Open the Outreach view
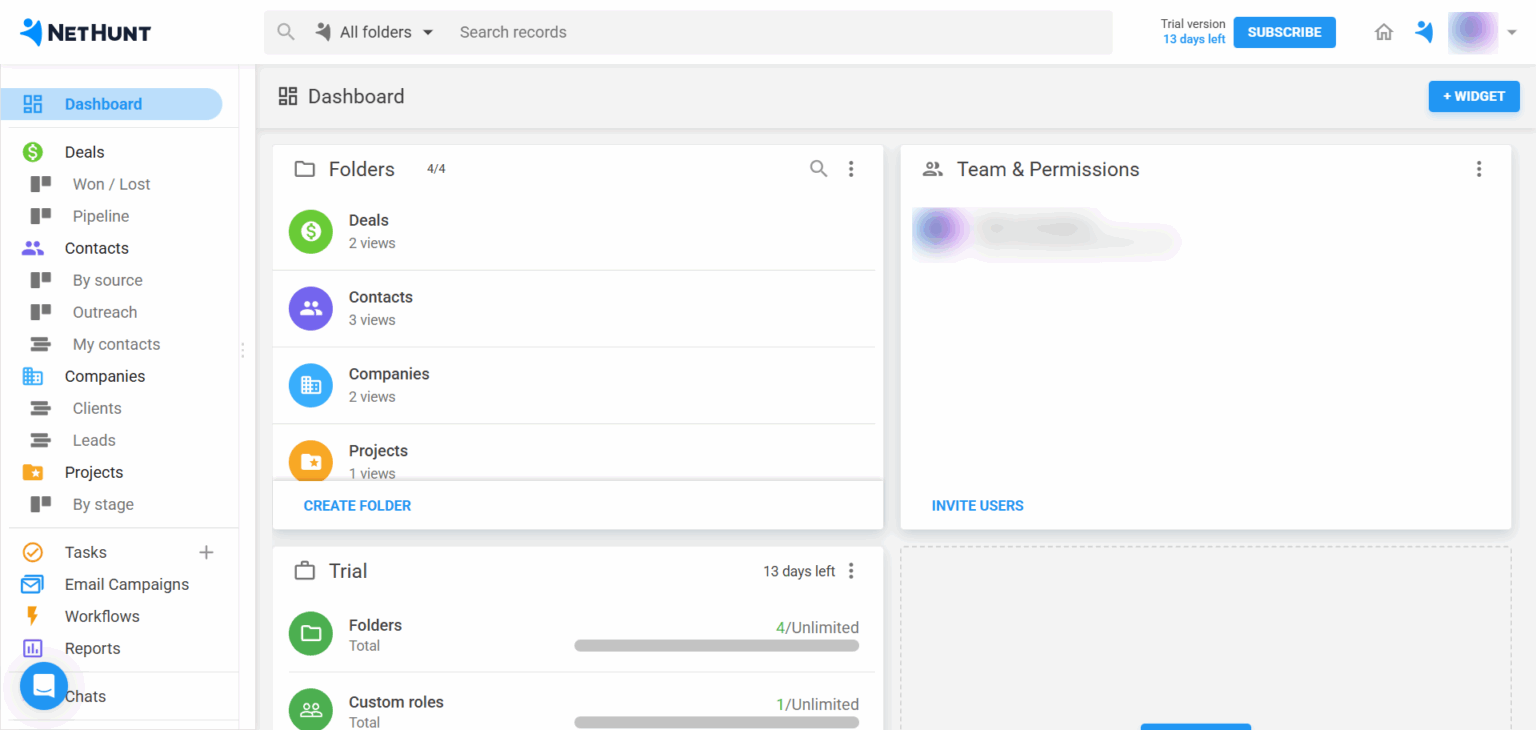This screenshot has height=730, width=1536. pyautogui.click(x=105, y=312)
